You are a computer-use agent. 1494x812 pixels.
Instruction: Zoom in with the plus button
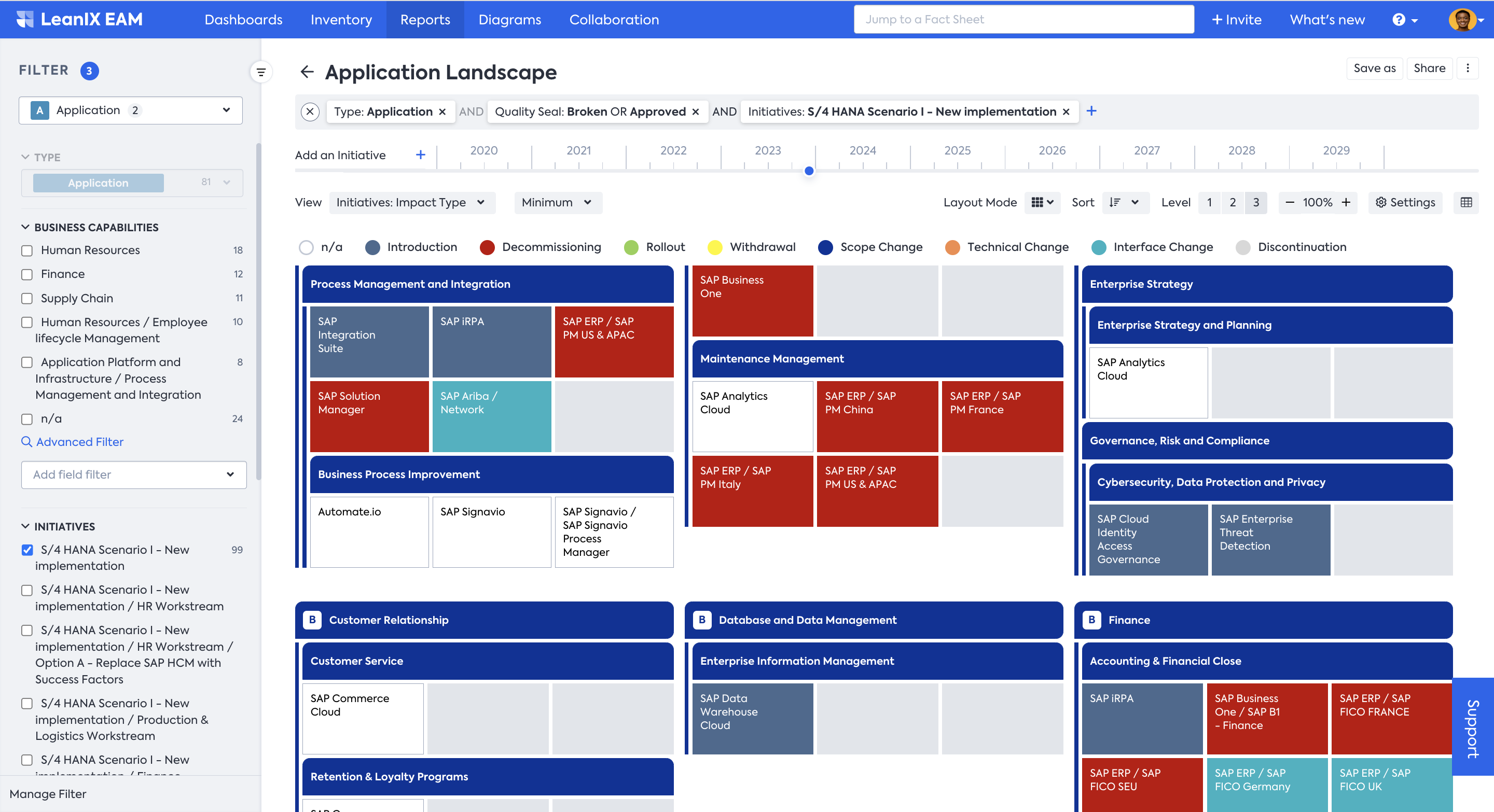(1346, 202)
